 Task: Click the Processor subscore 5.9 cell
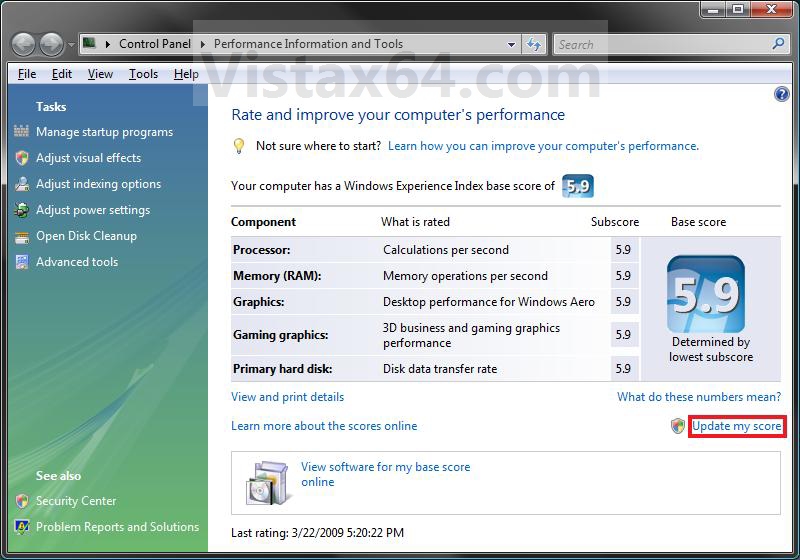(x=623, y=250)
